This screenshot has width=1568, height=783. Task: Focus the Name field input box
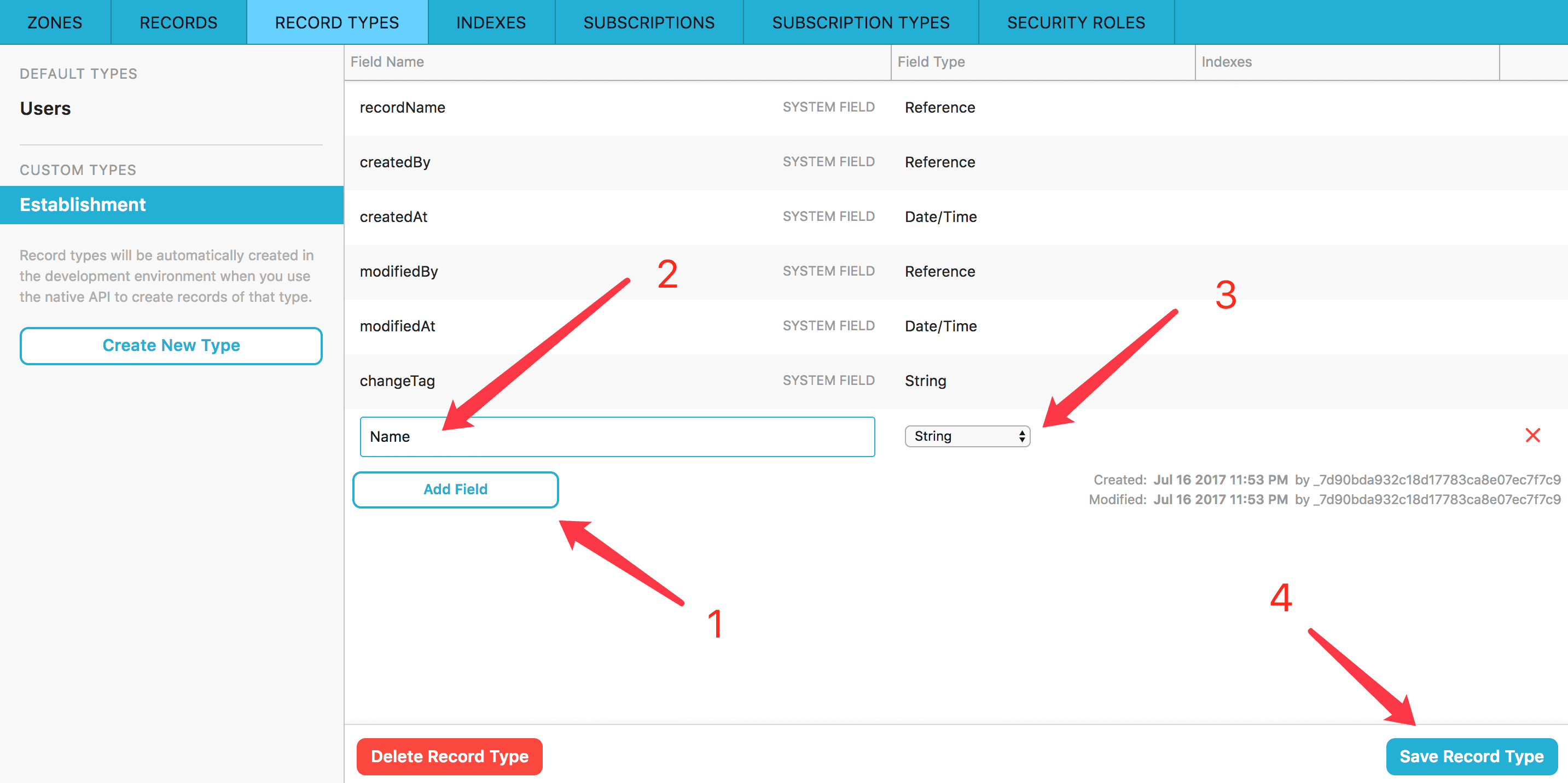617,436
